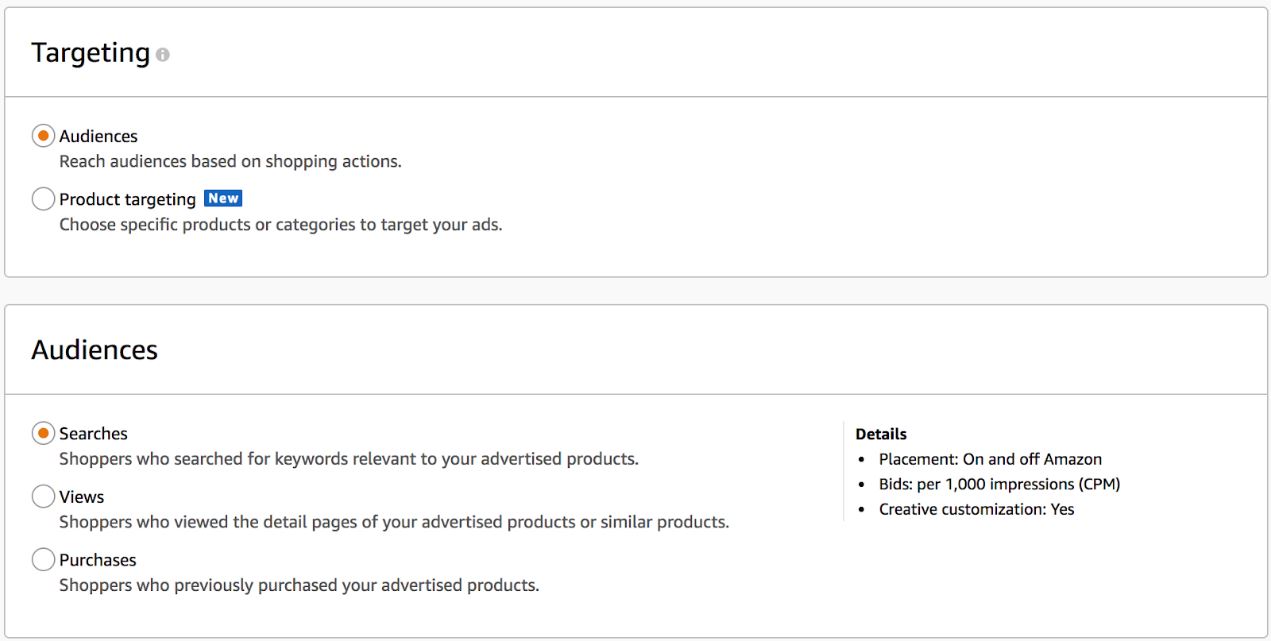Click 'Shoppers who viewed the detail pages' description
The image size is (1271, 641).
coord(394,522)
